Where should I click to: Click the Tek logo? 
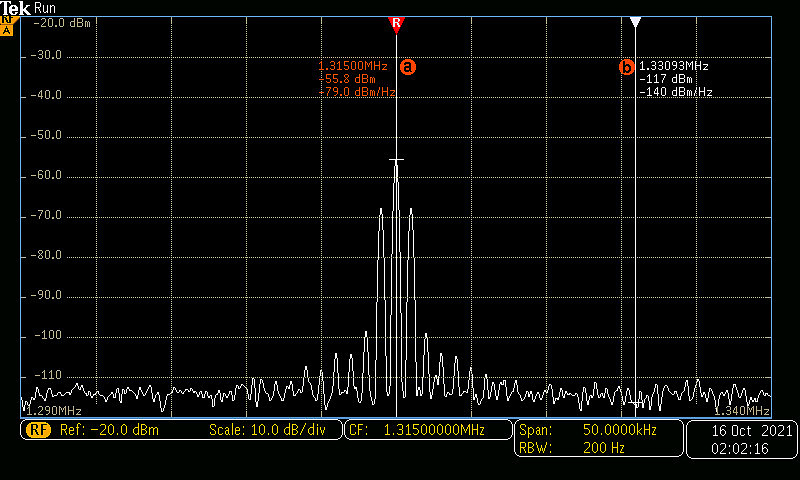coord(15,8)
